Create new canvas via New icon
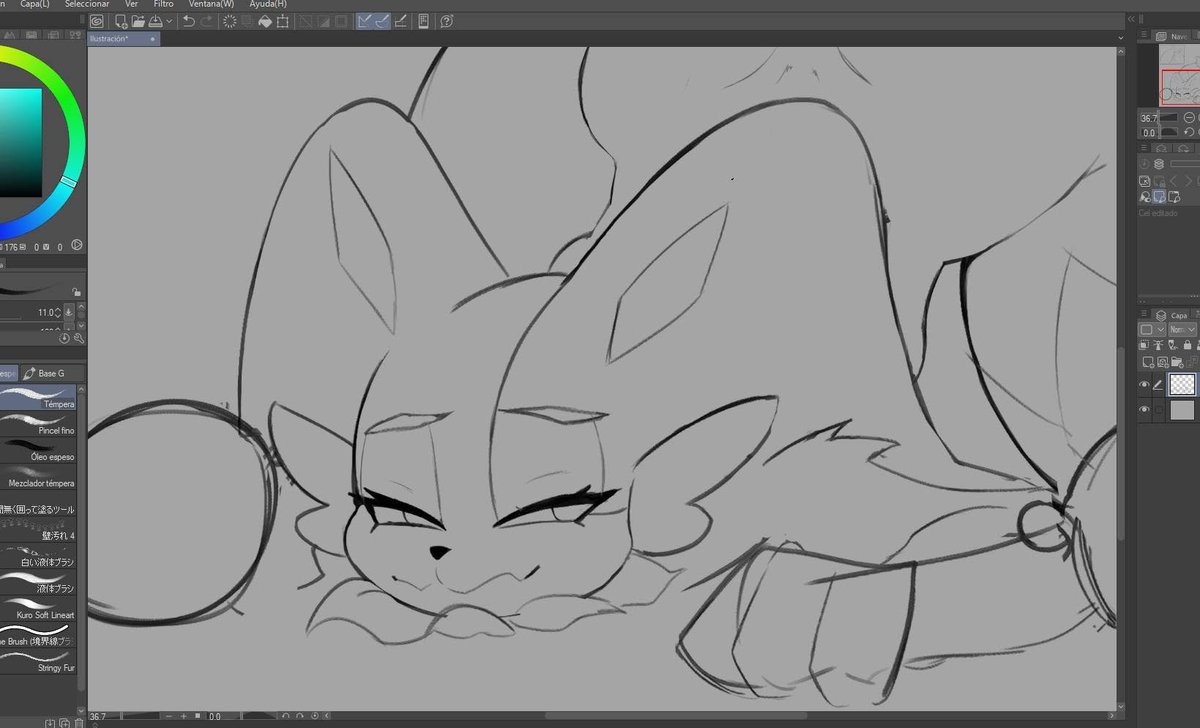Viewport: 1200px width, 728px height. coord(121,21)
